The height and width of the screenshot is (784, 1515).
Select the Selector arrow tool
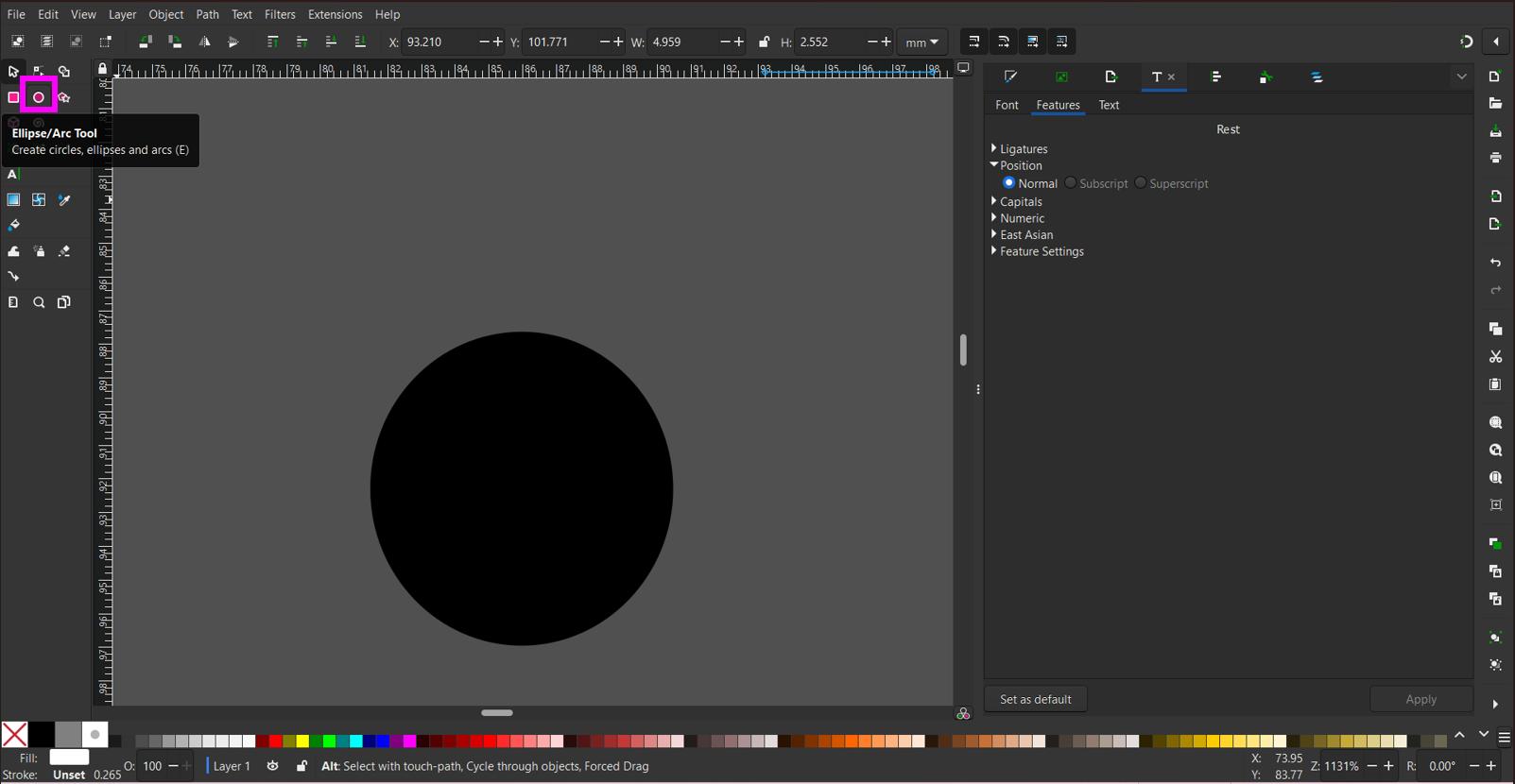tap(13, 72)
